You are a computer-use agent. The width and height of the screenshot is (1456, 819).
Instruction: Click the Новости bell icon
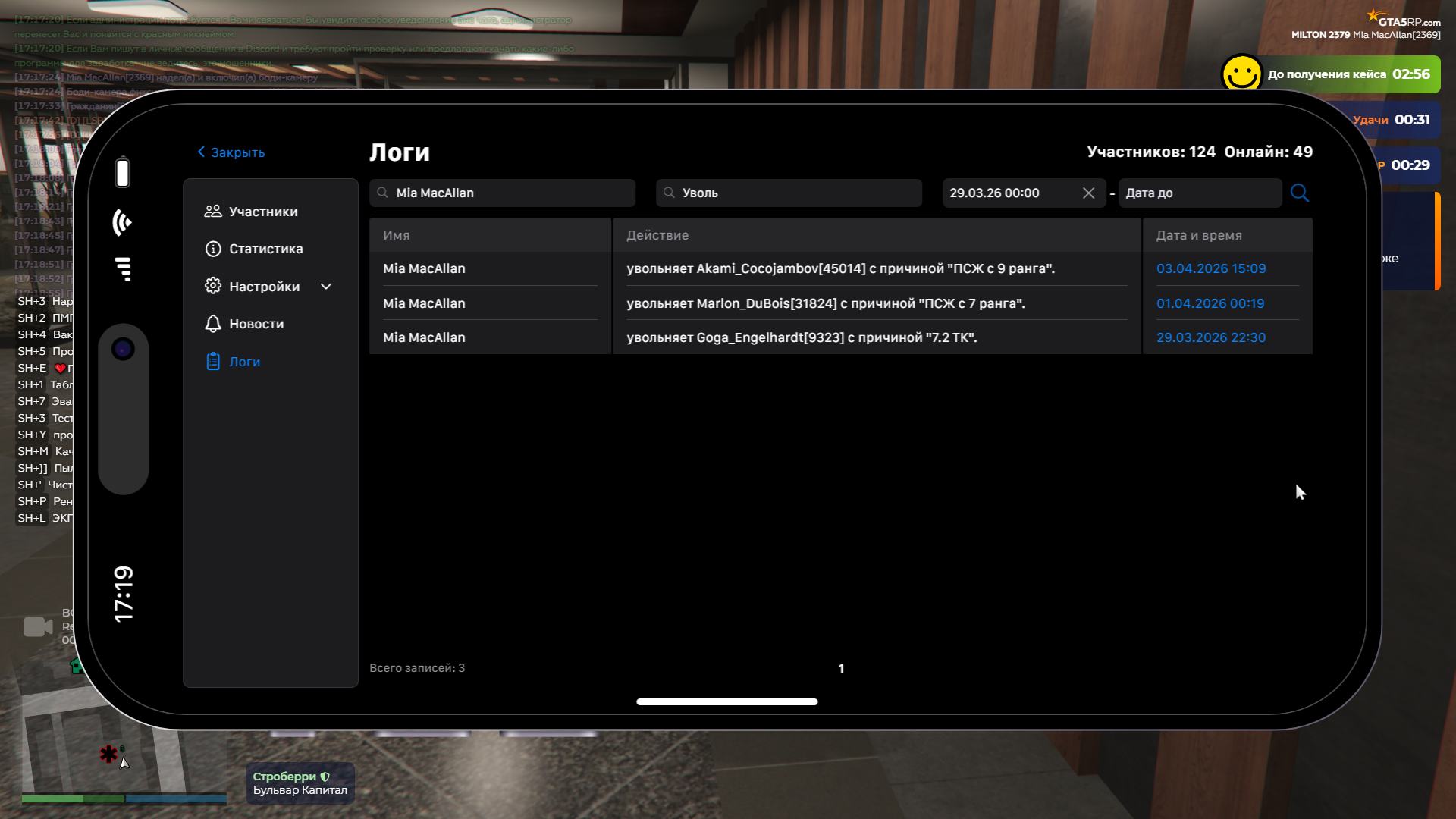click(x=213, y=324)
